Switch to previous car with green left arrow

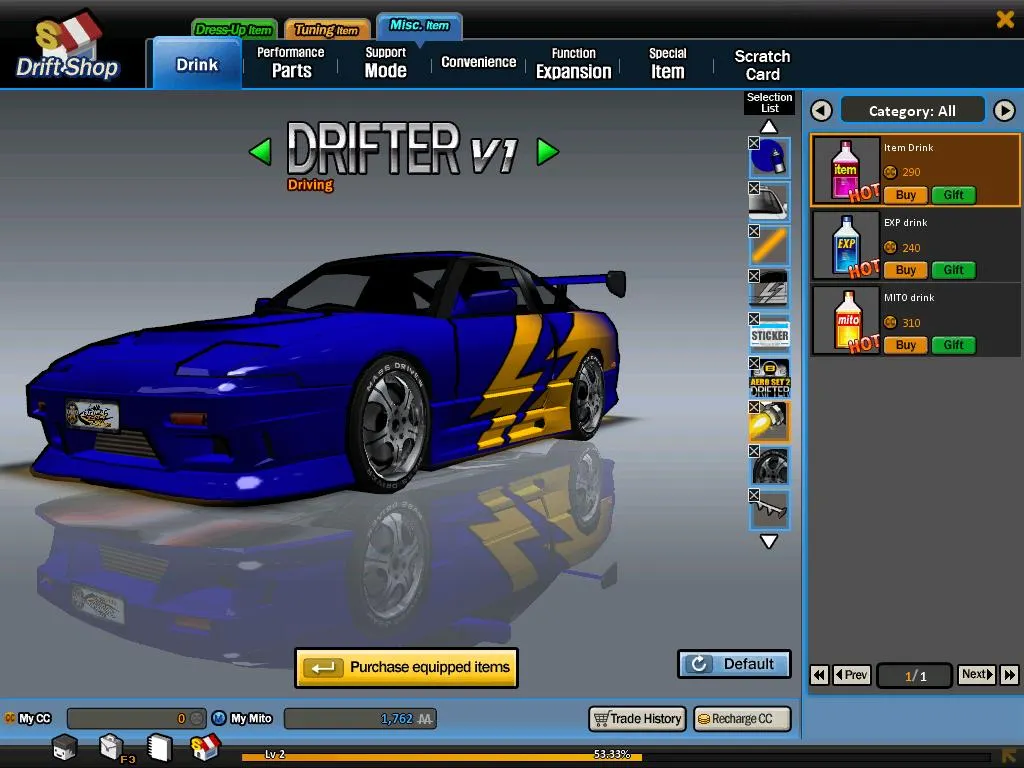coord(261,152)
